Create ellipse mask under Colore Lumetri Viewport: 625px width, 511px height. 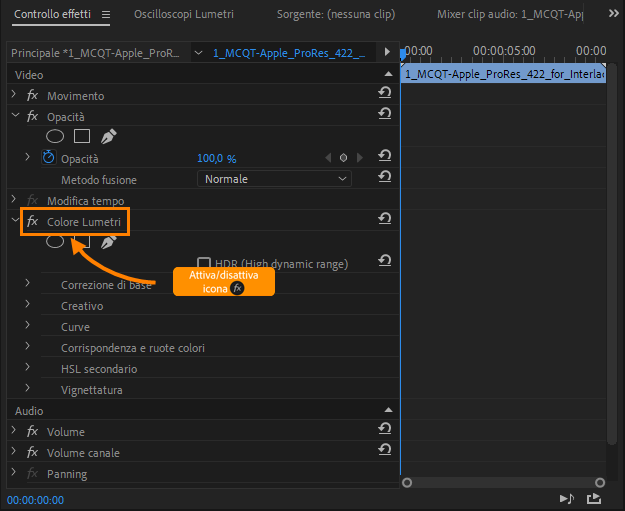55,241
